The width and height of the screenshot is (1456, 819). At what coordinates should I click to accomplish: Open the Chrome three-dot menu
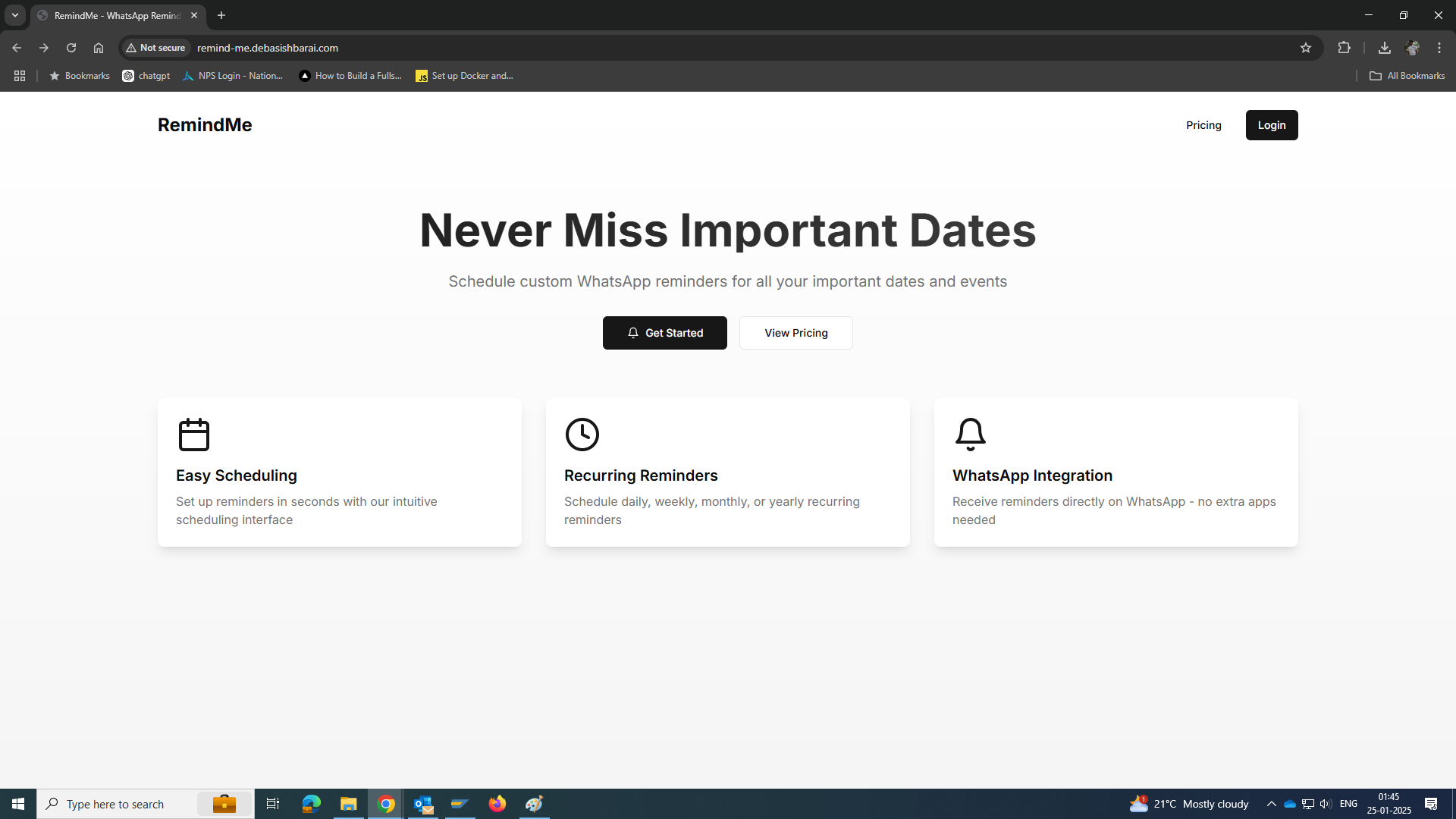coord(1439,48)
